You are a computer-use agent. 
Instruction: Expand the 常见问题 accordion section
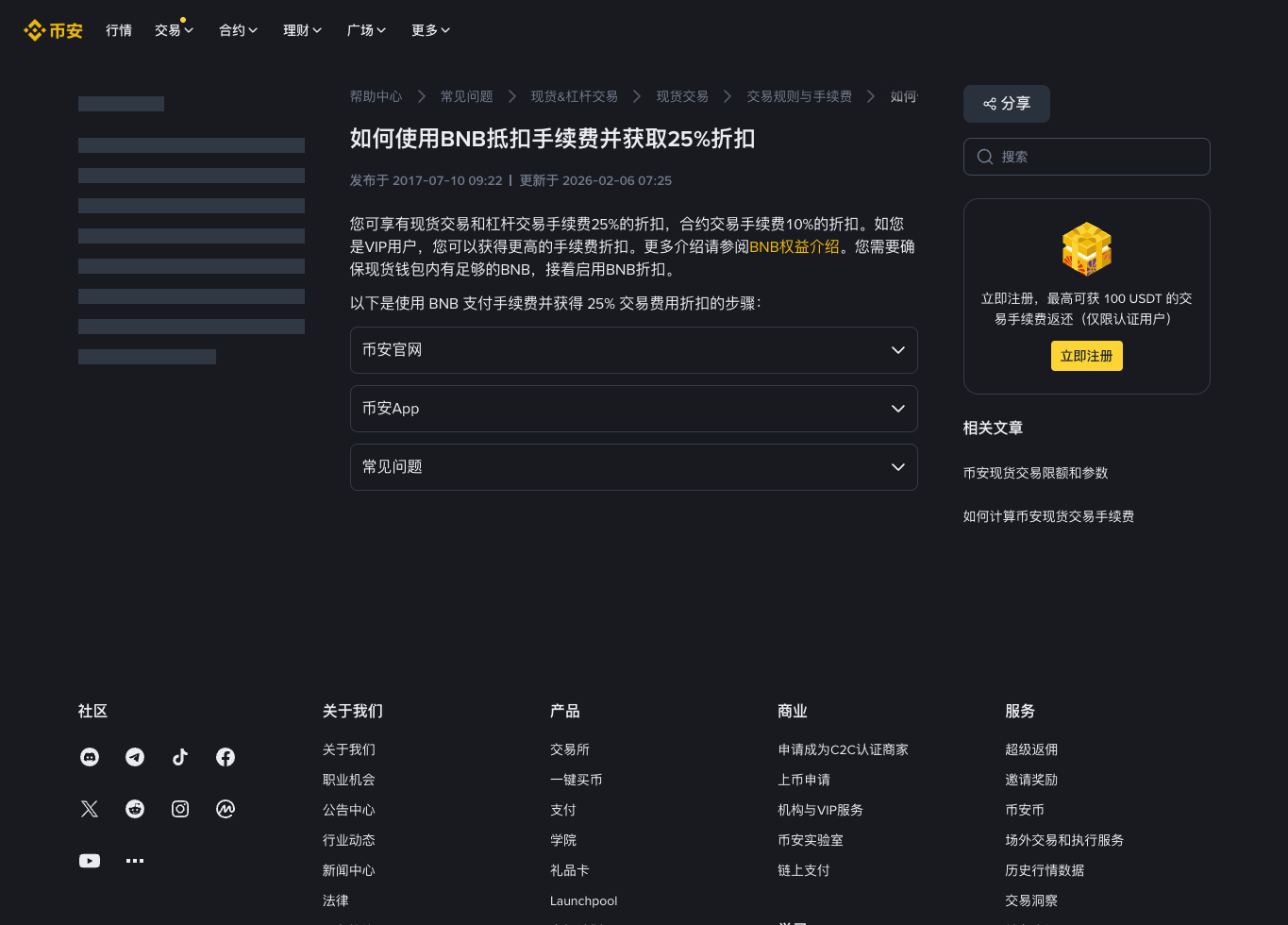point(634,467)
